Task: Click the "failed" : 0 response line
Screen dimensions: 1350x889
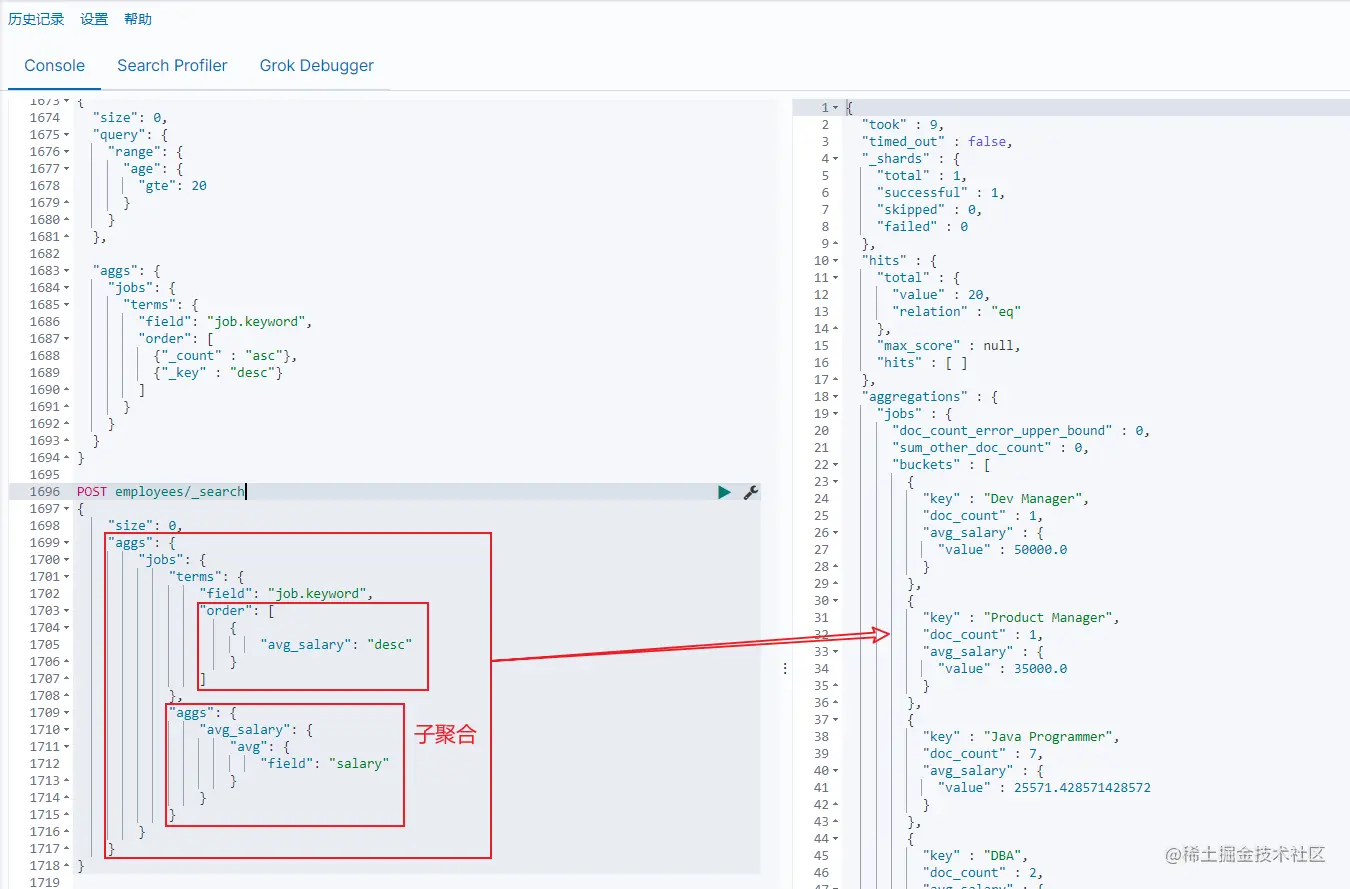Action: click(922, 226)
